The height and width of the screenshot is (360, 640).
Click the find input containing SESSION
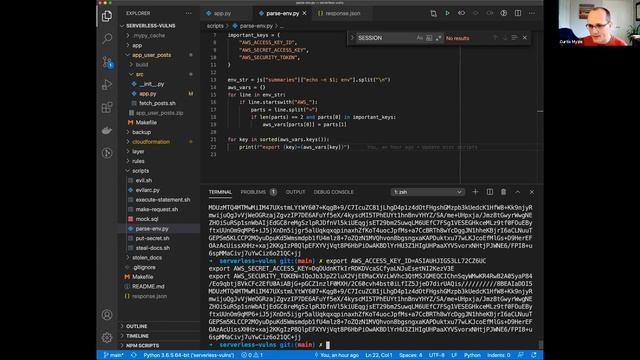386,38
